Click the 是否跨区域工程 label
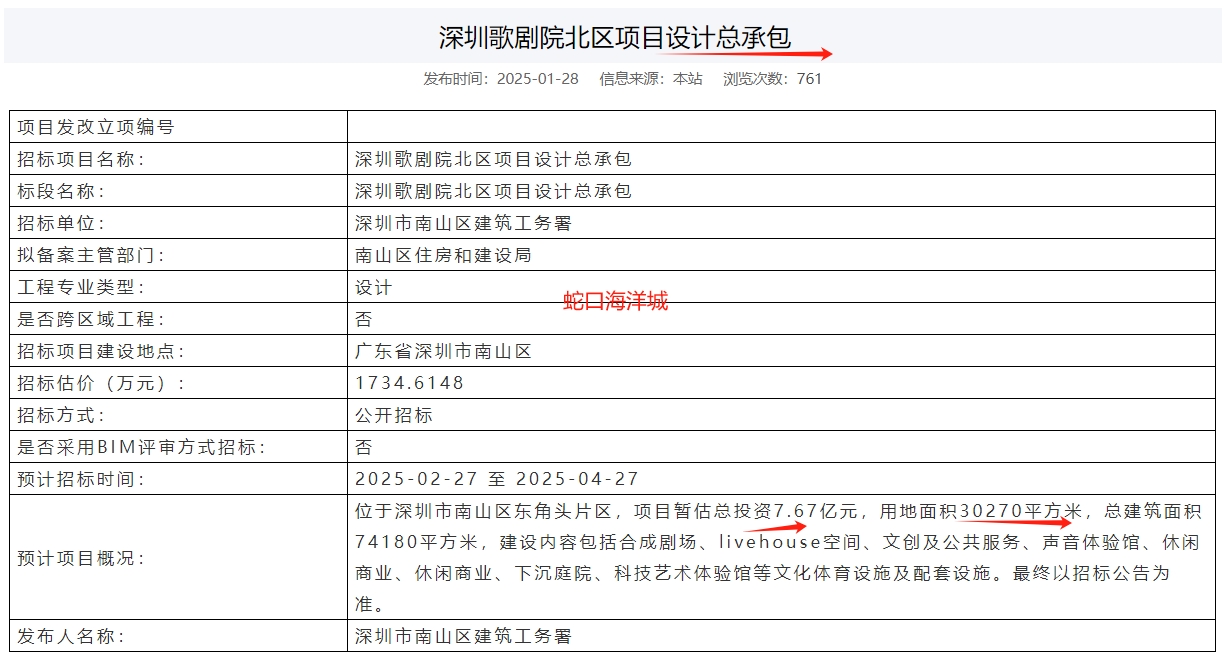The width and height of the screenshot is (1225, 658). (91, 319)
